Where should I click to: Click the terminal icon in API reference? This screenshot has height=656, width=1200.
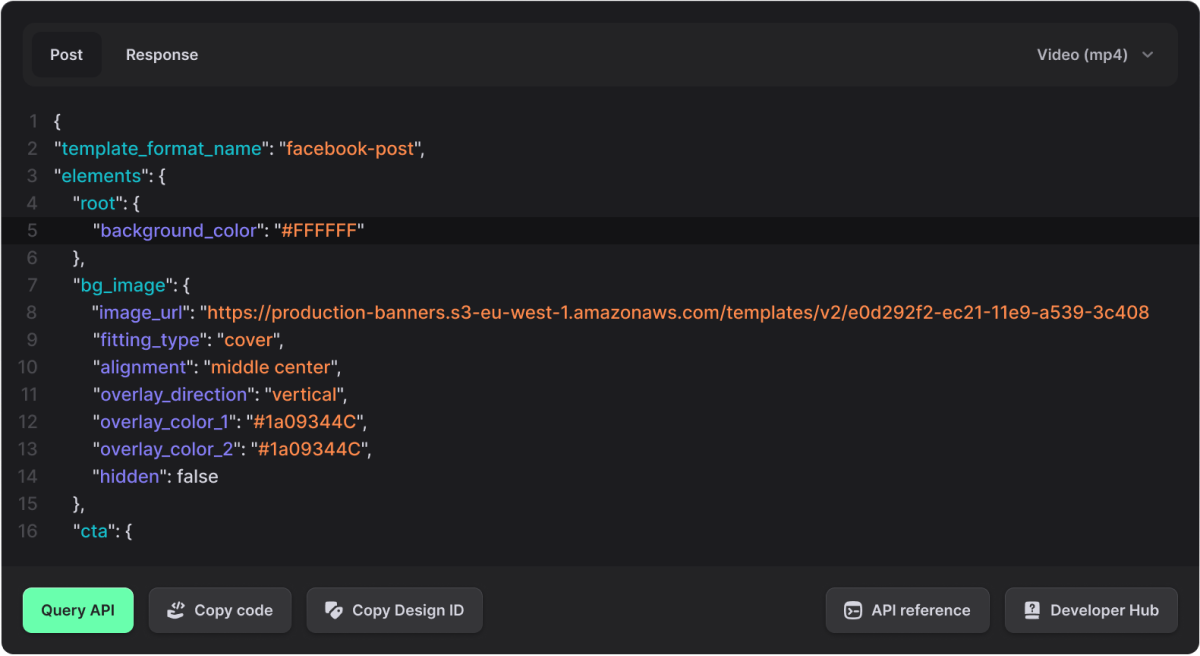pyautogui.click(x=853, y=610)
